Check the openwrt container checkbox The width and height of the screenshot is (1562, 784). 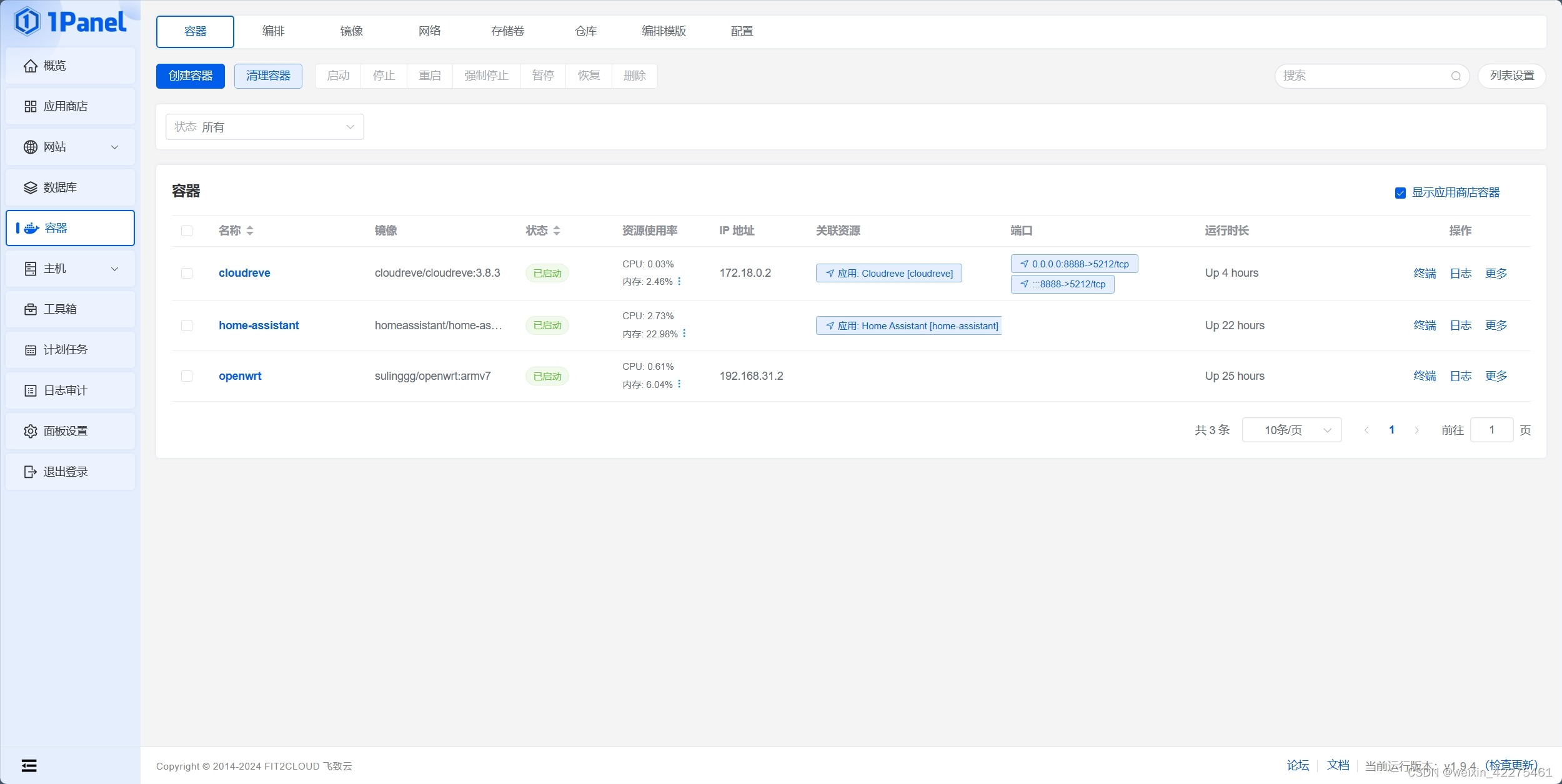pyautogui.click(x=186, y=375)
